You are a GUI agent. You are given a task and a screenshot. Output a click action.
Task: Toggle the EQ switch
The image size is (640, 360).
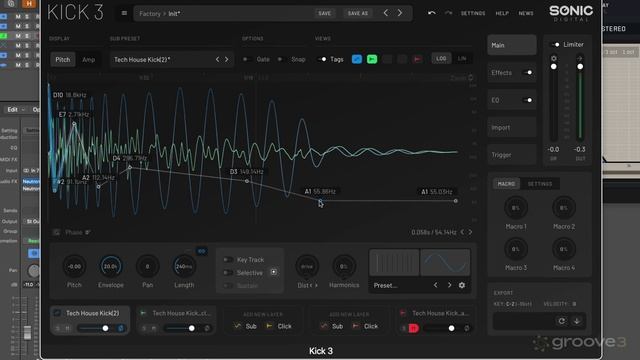point(528,100)
